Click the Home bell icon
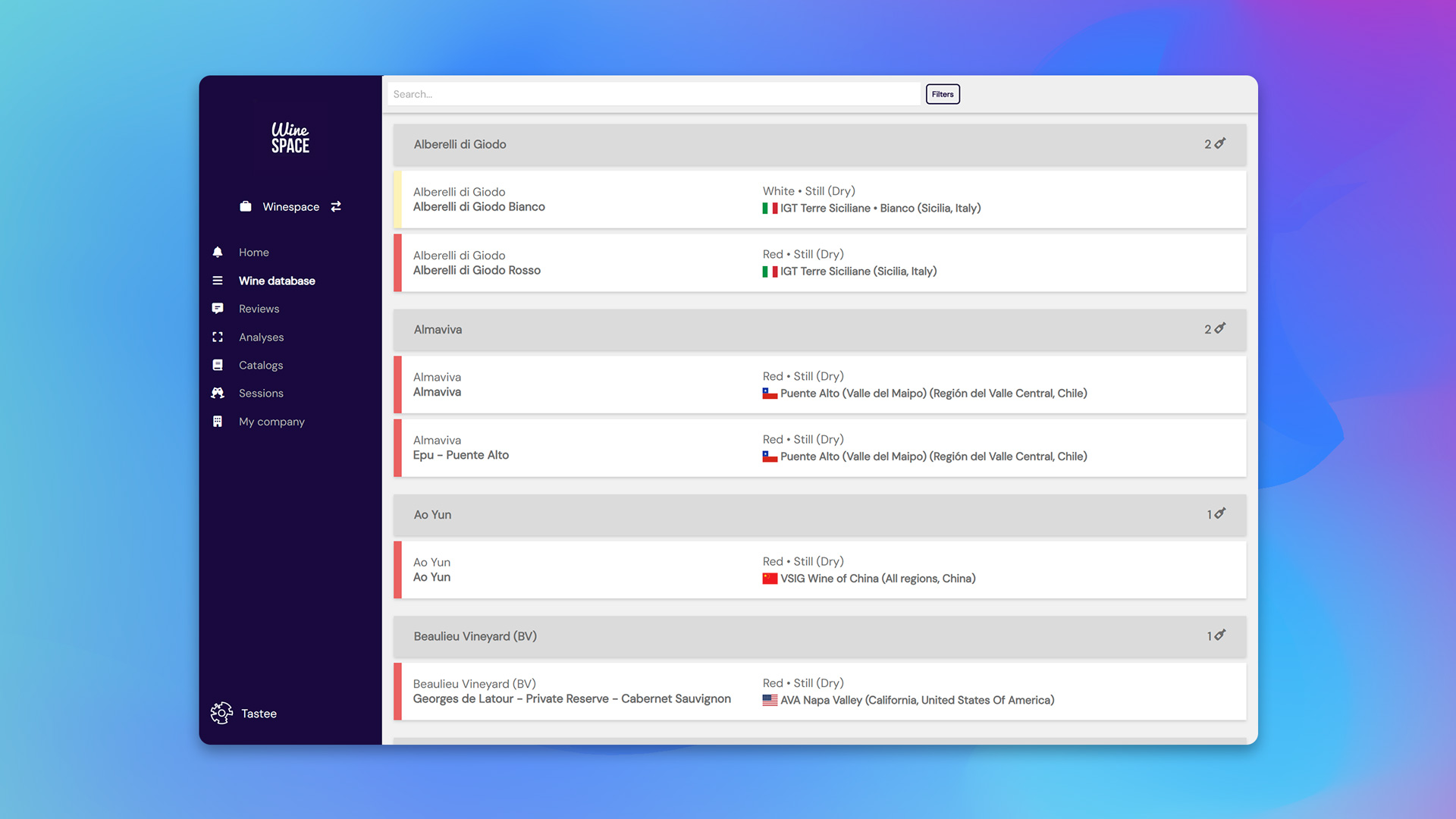The width and height of the screenshot is (1456, 819). coord(218,253)
